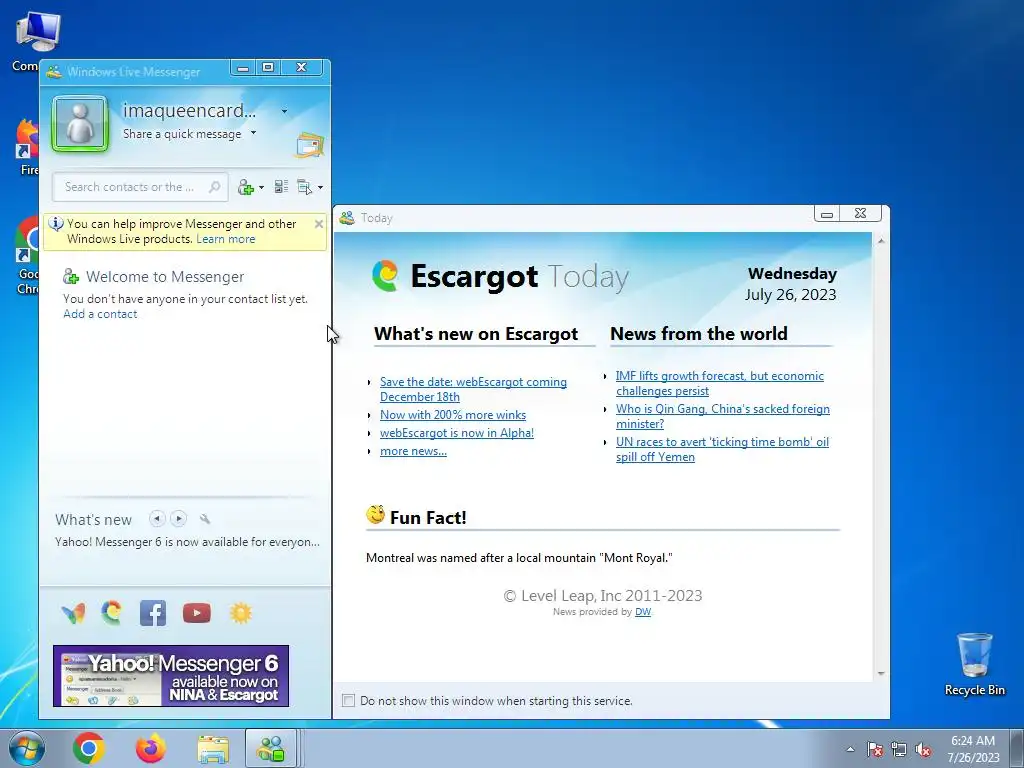The image size is (1024, 768).
Task: Click the info icon in notification bar
Action: [x=57, y=224]
